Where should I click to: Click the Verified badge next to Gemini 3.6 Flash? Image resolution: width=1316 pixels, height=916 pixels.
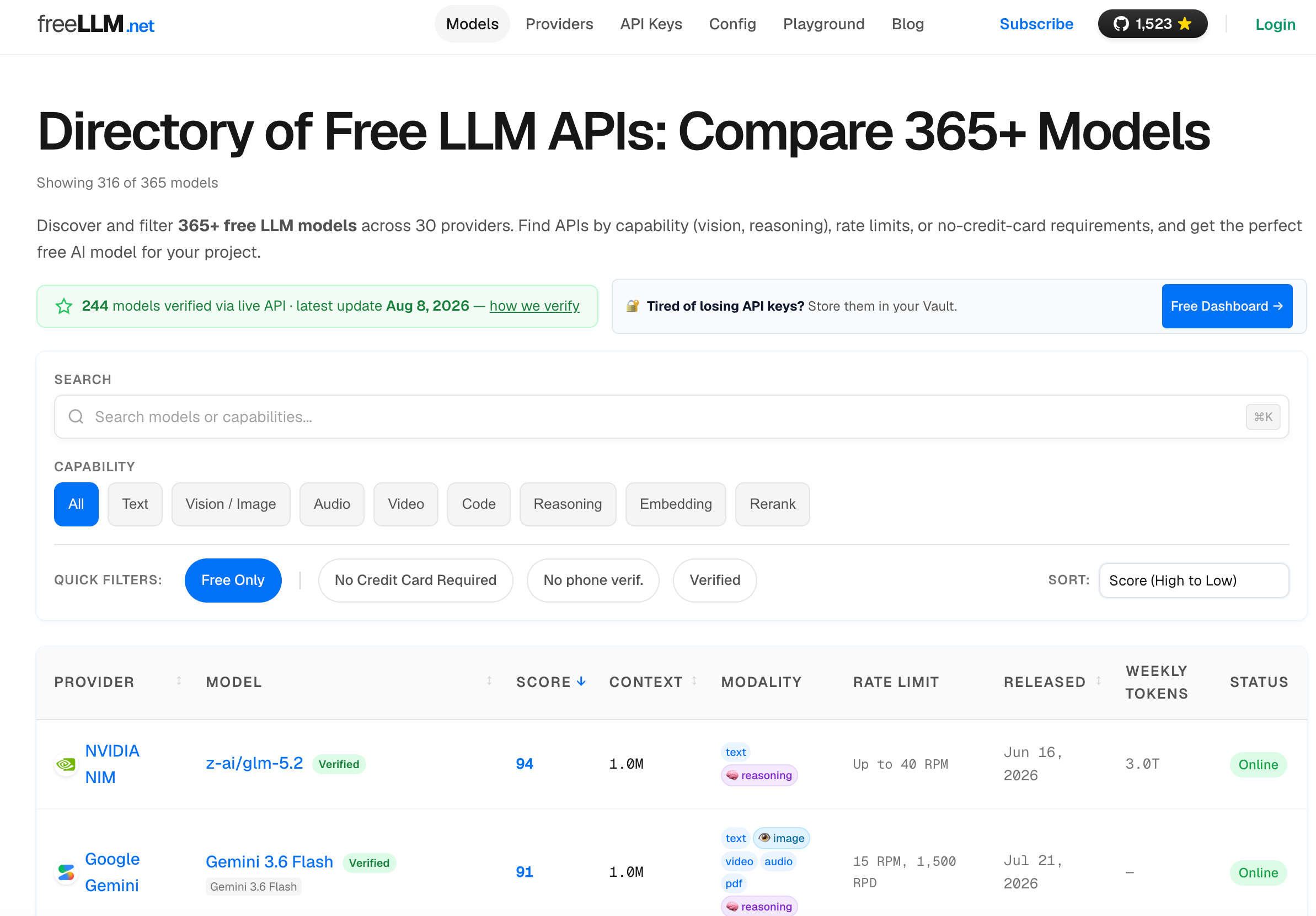click(x=369, y=862)
